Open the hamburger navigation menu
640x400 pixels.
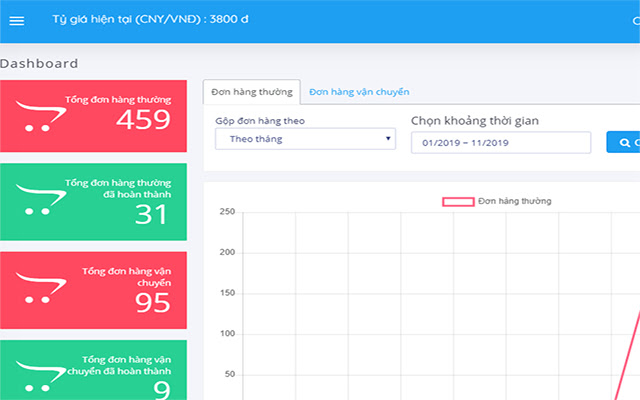[16, 21]
